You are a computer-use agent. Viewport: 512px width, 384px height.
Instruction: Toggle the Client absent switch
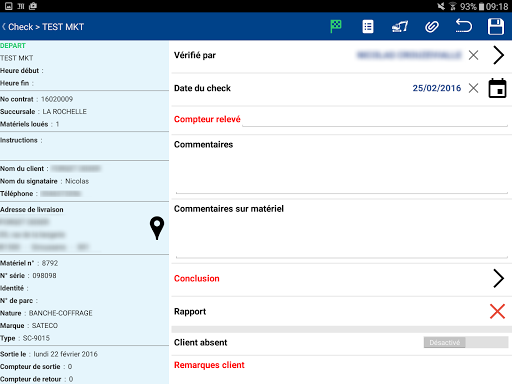(466, 342)
